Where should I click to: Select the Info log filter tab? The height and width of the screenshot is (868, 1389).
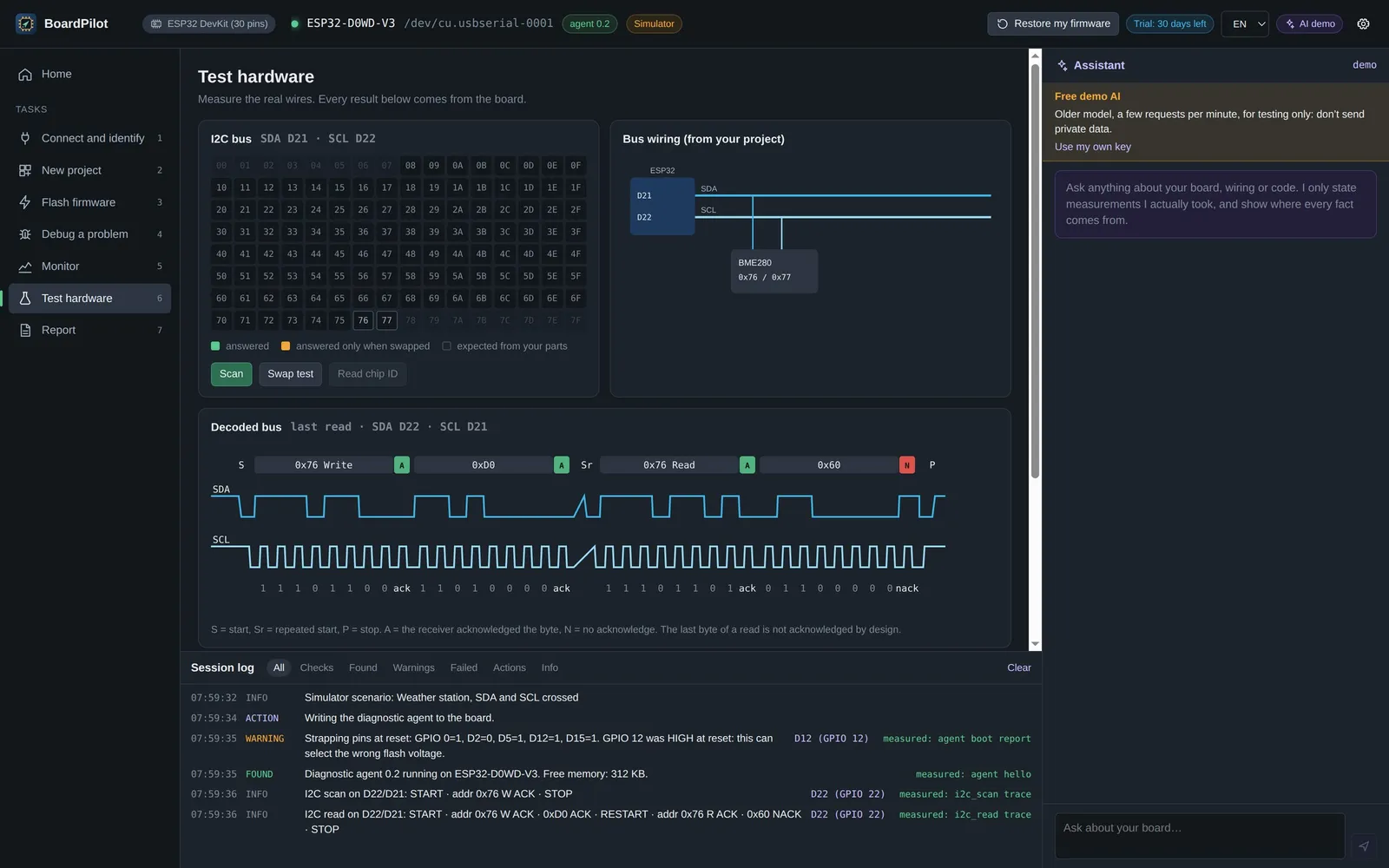(x=550, y=667)
